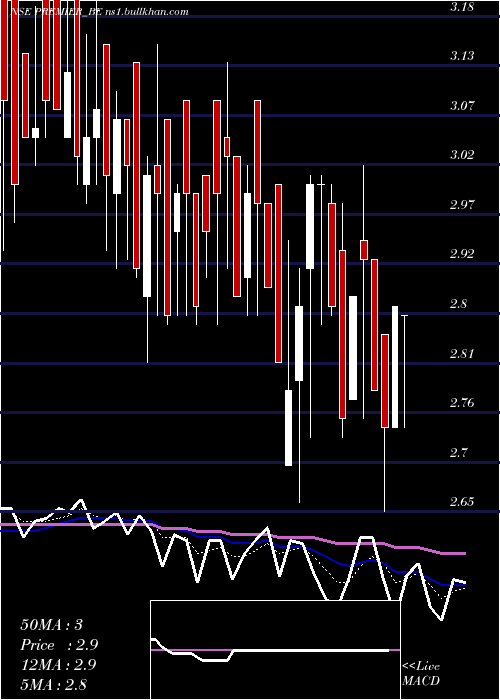Click the <<Live MACD label
Viewport: 500px width, 700px height.
[x=421, y=674]
